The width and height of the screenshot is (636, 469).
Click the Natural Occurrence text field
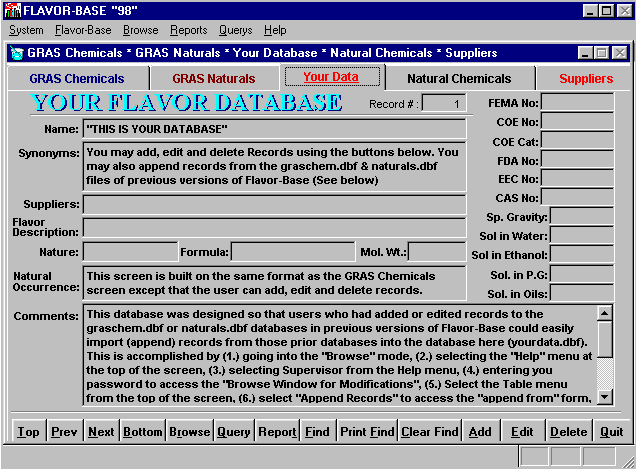[275, 283]
